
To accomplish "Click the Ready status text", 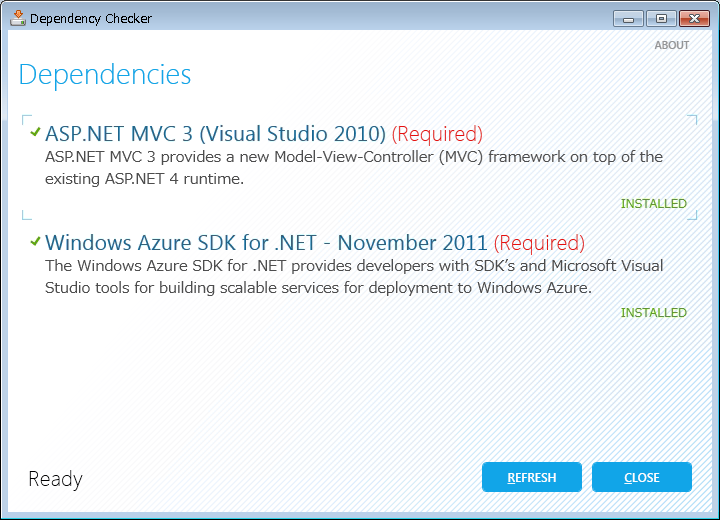I will pyautogui.click(x=56, y=479).
